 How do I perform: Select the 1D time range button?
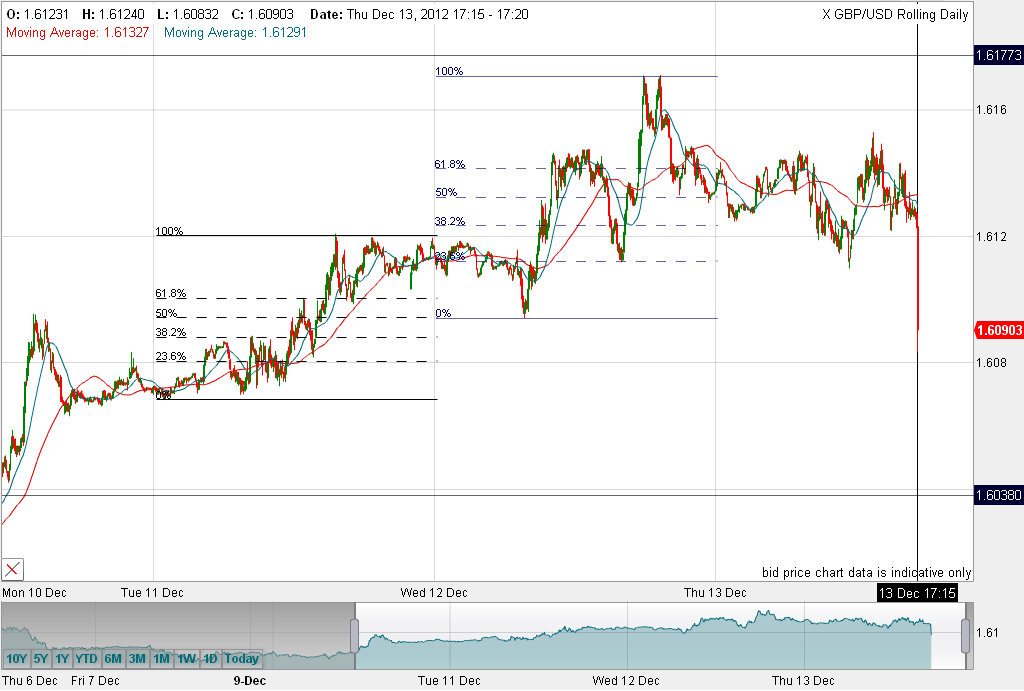pos(210,658)
